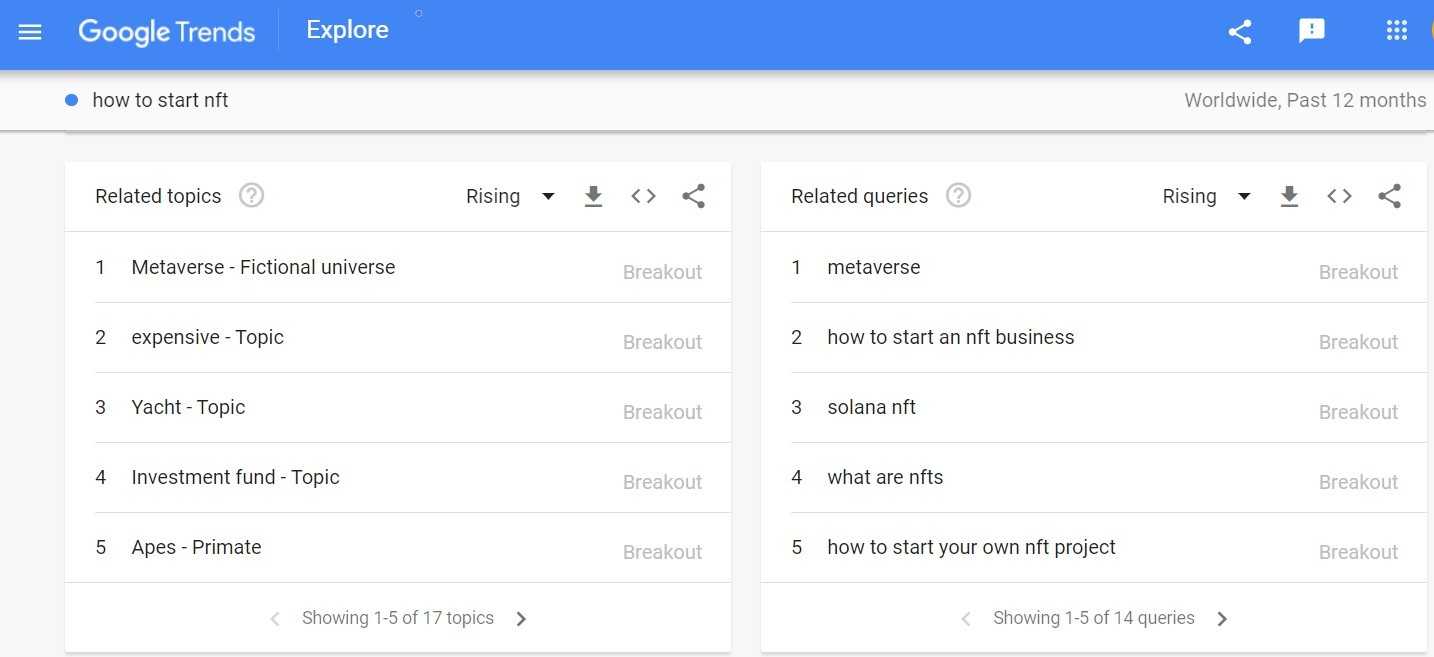Open help for Related queries
This screenshot has width=1434, height=657.
pyautogui.click(x=958, y=196)
